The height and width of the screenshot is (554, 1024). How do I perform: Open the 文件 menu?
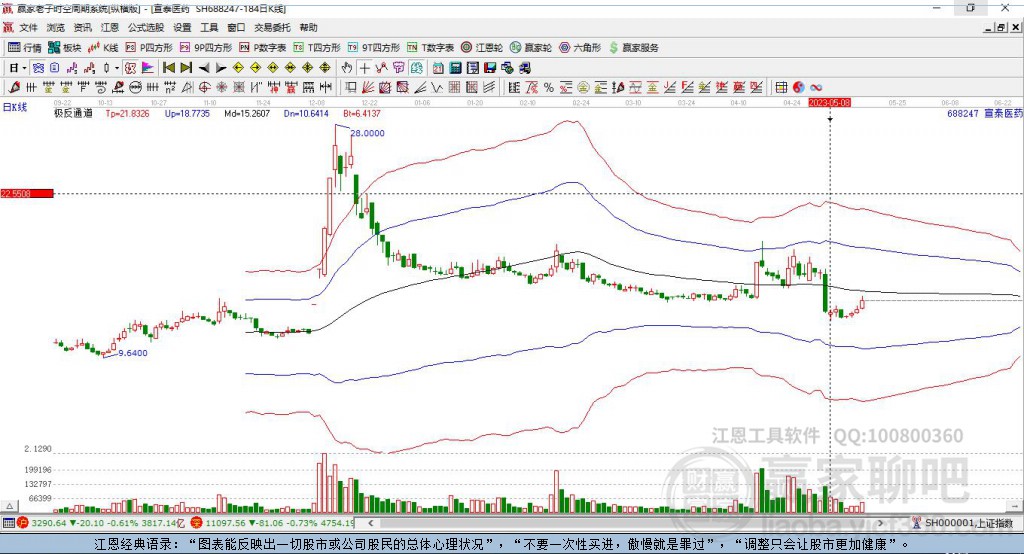(x=29, y=27)
